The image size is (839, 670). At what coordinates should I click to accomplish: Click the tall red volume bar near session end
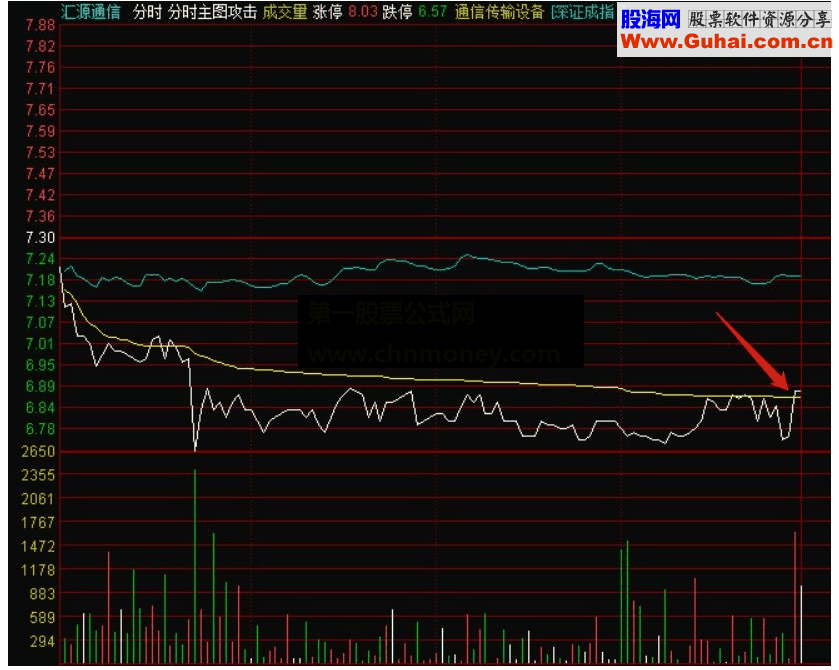pos(795,597)
